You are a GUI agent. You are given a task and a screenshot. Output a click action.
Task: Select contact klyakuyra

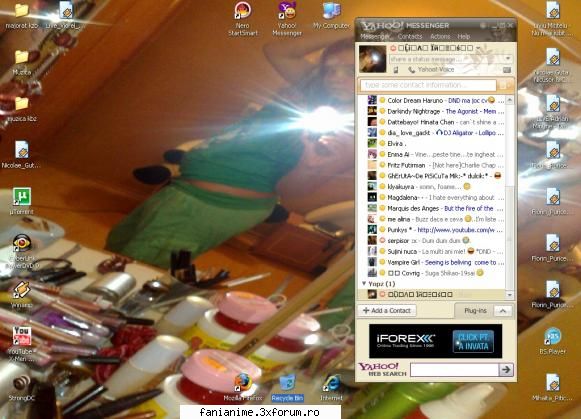pyautogui.click(x=432, y=187)
